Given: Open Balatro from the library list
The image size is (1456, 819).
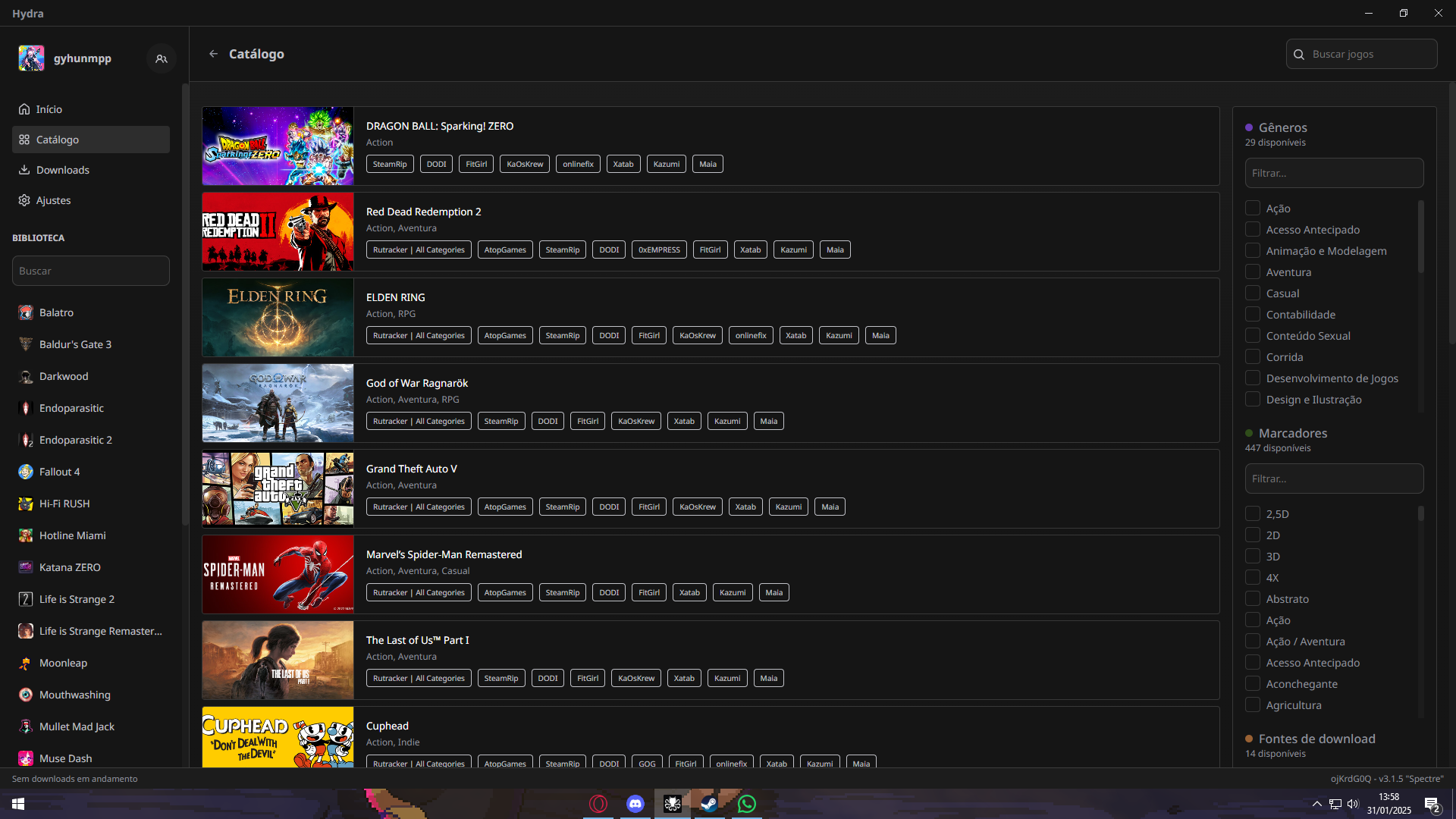Looking at the screenshot, I should (56, 312).
